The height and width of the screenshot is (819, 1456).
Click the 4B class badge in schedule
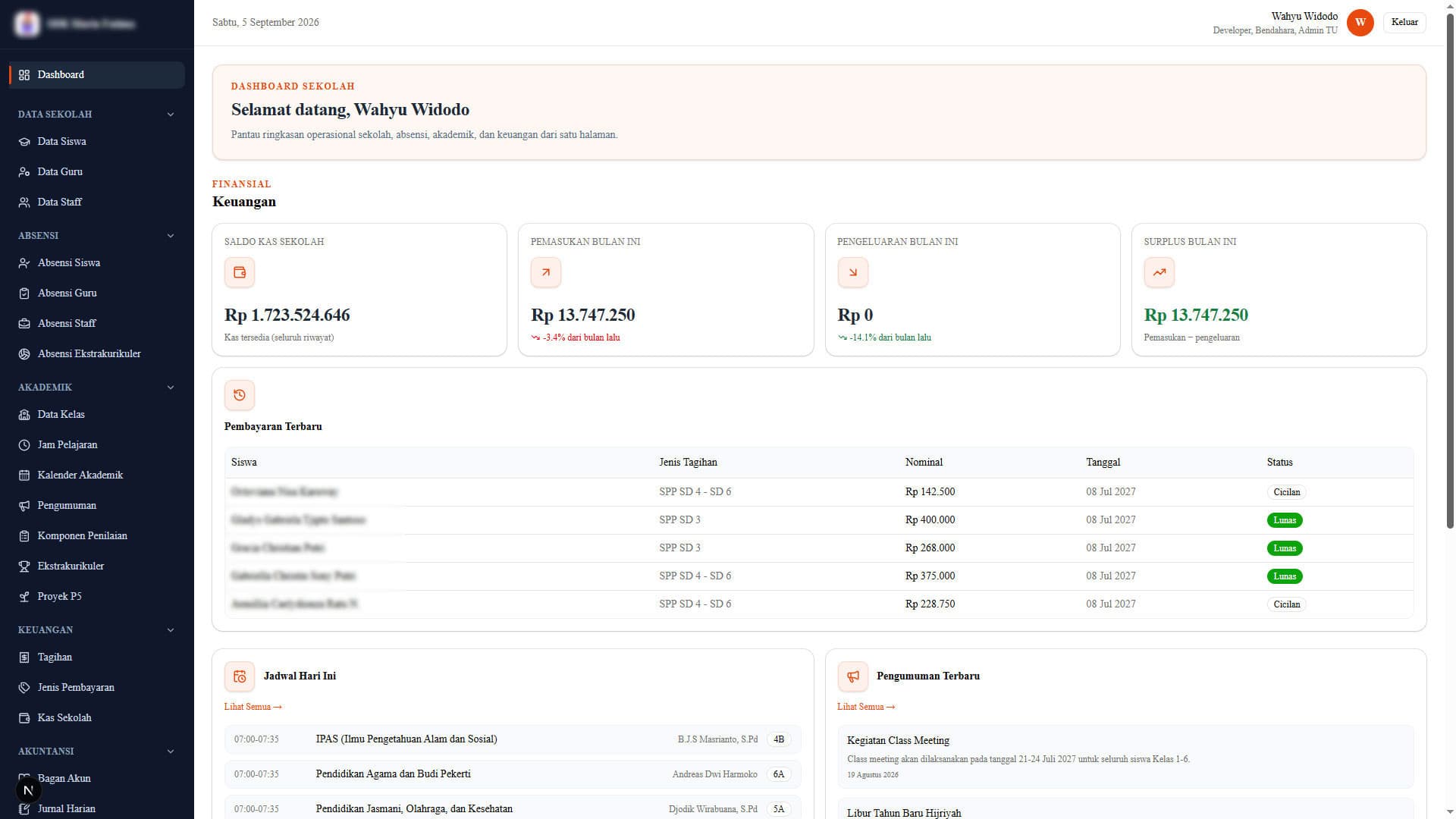(x=779, y=739)
